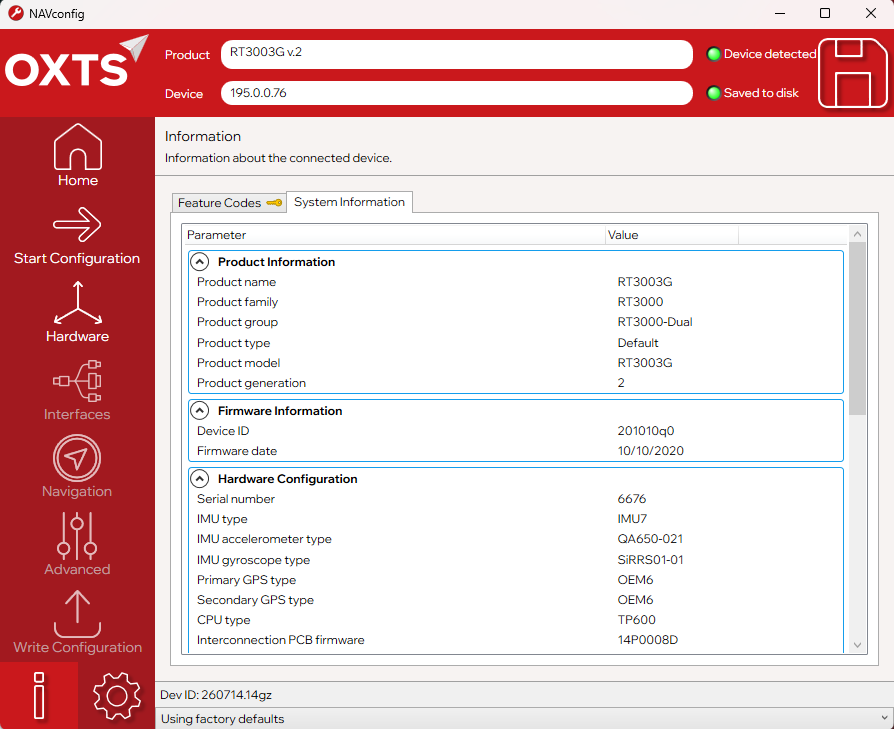Click the Saved to disk green indicator
This screenshot has height=729, width=894.
click(713, 93)
